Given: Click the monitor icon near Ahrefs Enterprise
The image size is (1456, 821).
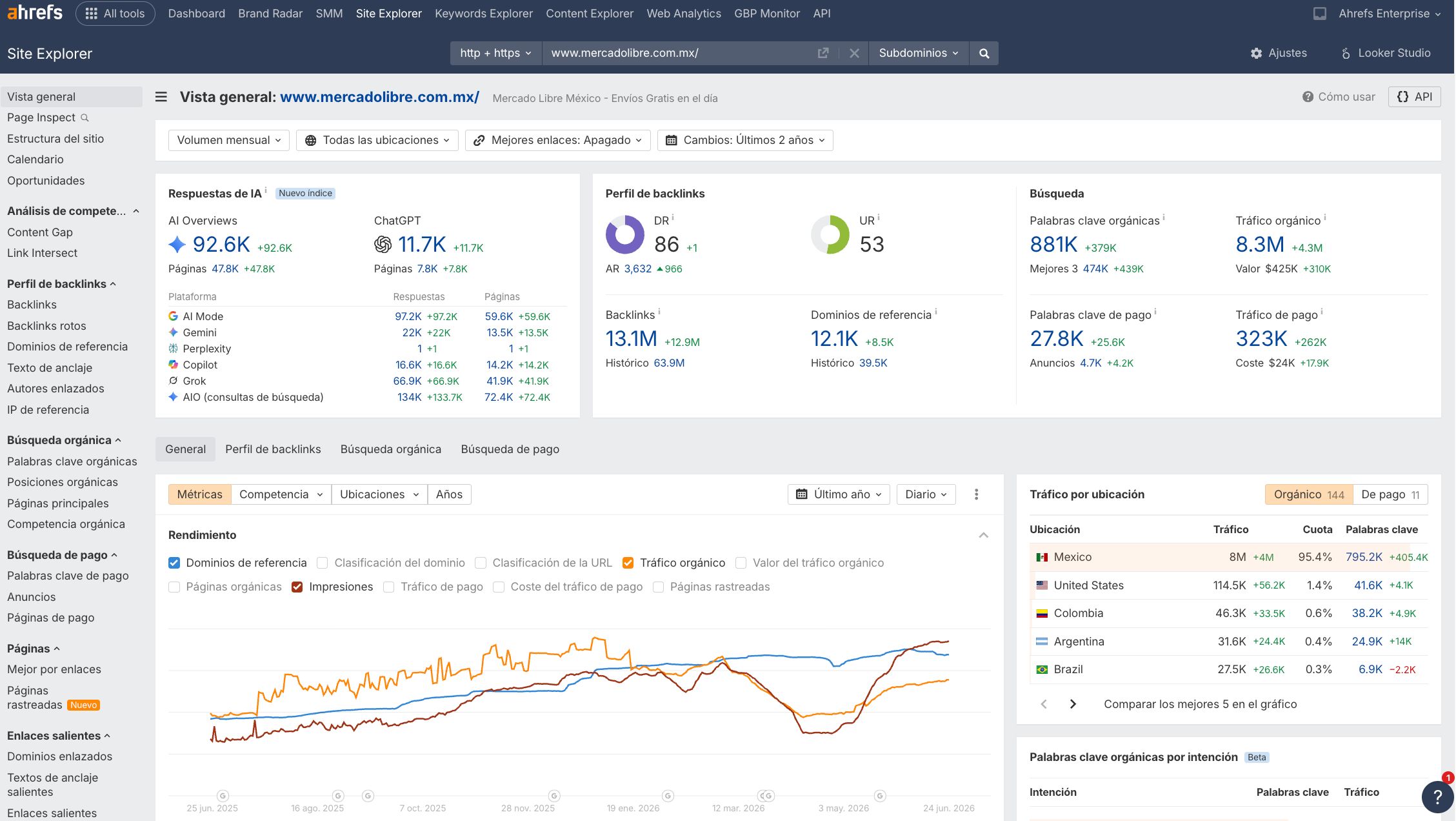Looking at the screenshot, I should click(1320, 14).
